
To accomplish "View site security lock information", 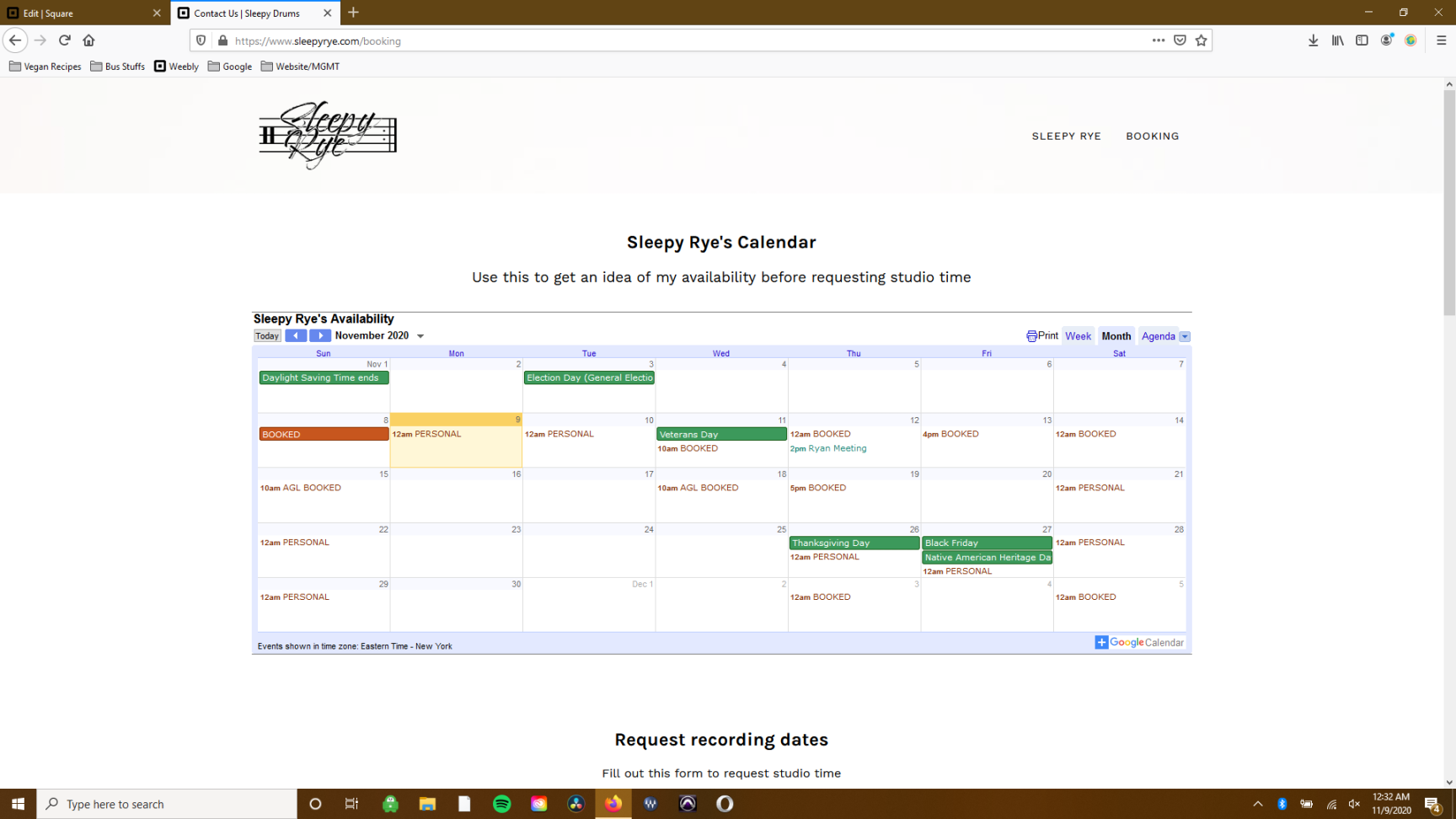I will click(x=222, y=40).
